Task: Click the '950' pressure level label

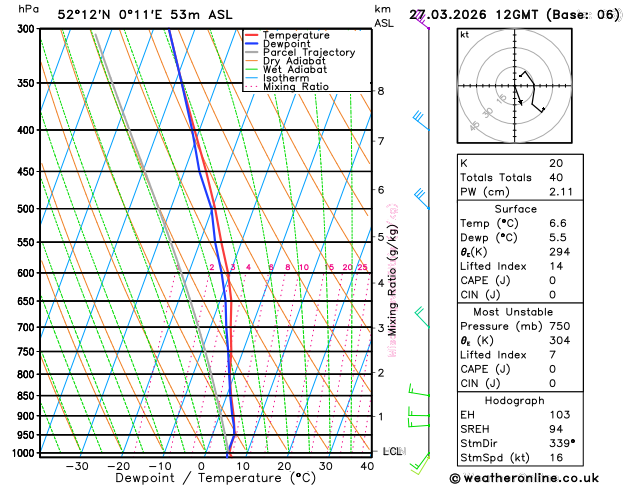Action: pos(28,435)
